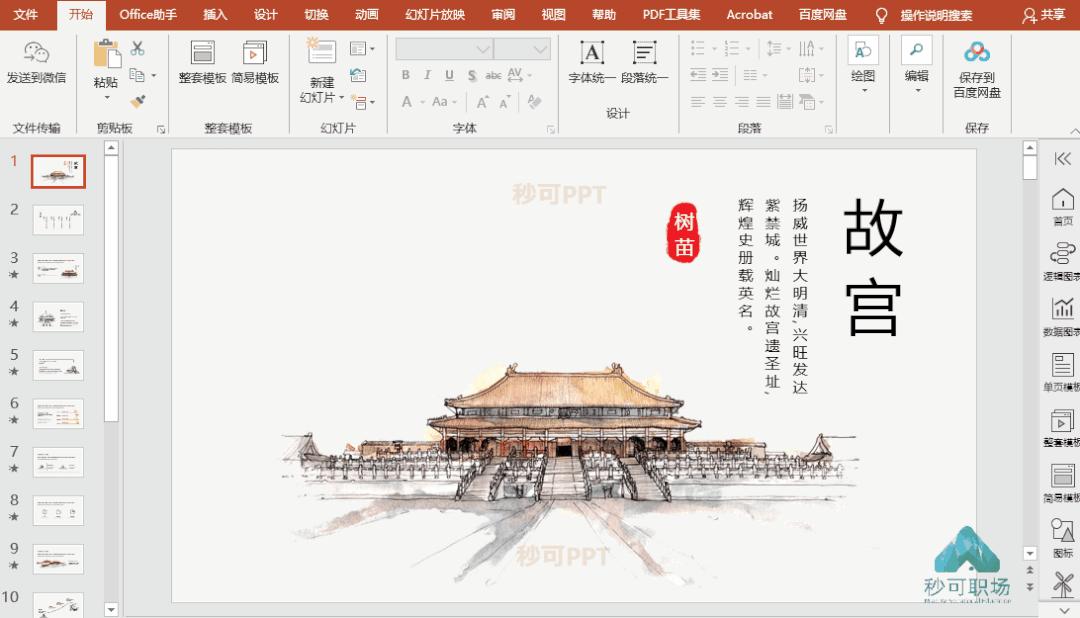Click the decrease font size icon
Viewport: 1080px width, 618px height.
pyautogui.click(x=505, y=102)
